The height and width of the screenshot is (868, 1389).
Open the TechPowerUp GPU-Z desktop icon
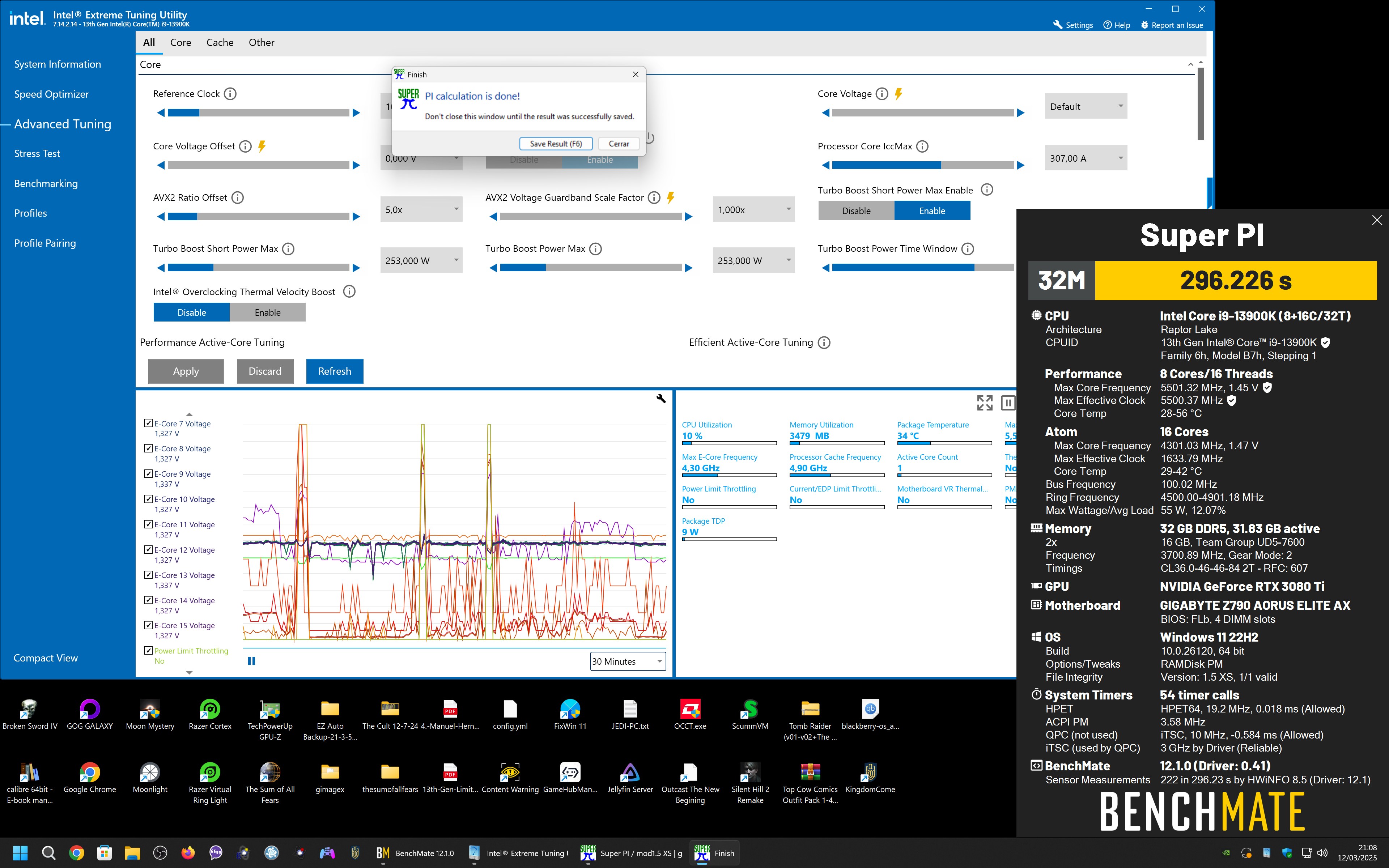click(x=270, y=720)
